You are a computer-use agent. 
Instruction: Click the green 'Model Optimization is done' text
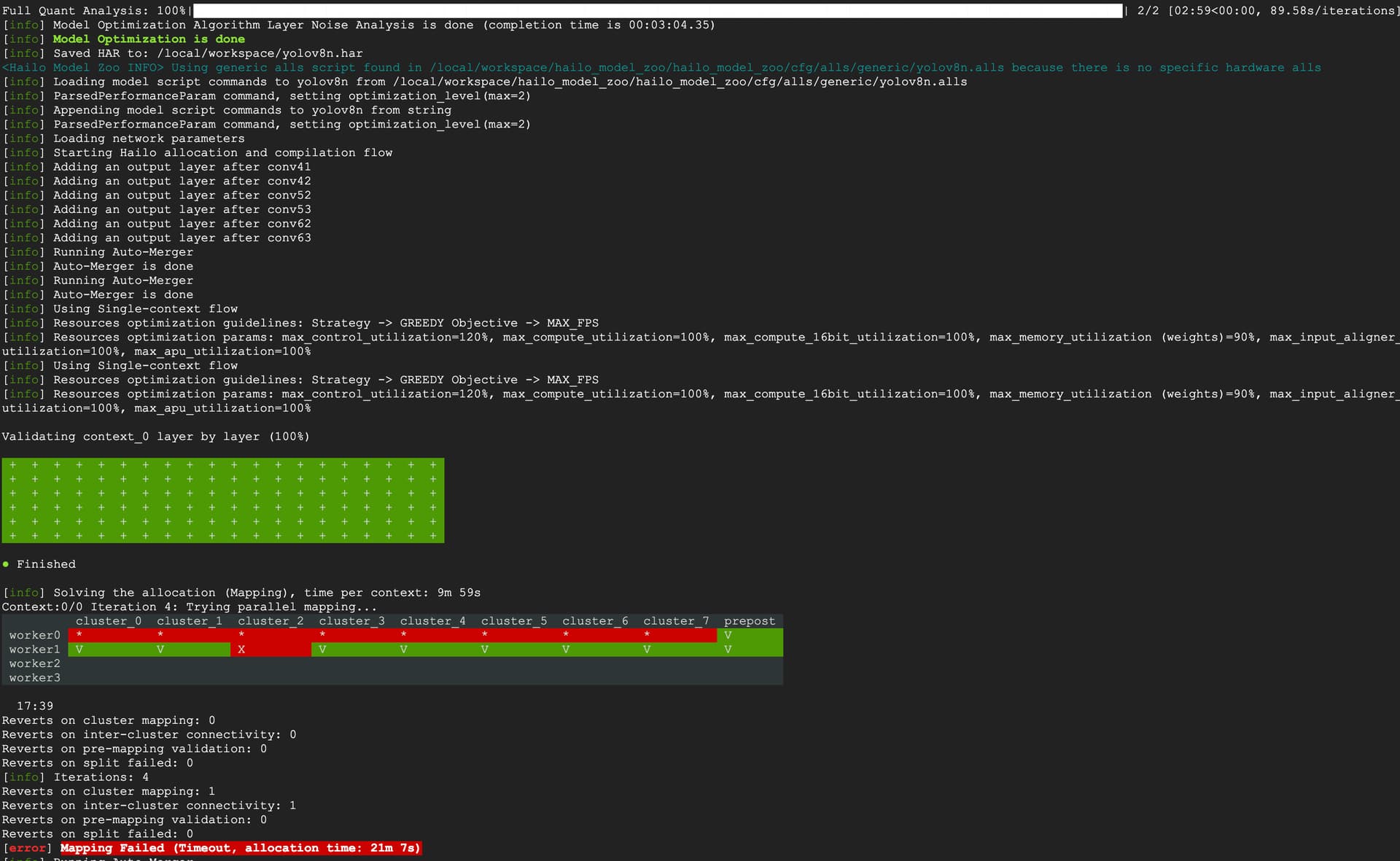tap(149, 39)
